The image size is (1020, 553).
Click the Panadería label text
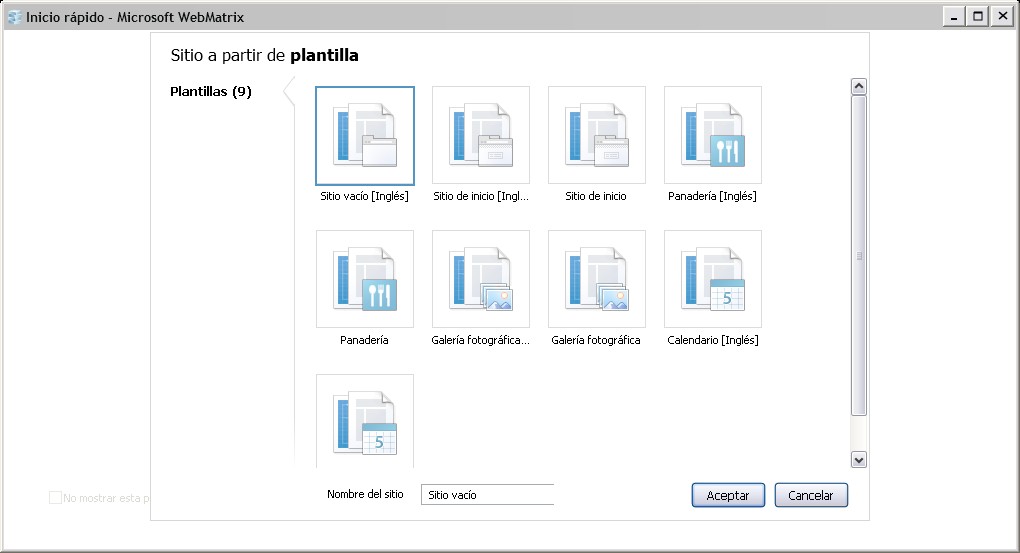tap(364, 340)
